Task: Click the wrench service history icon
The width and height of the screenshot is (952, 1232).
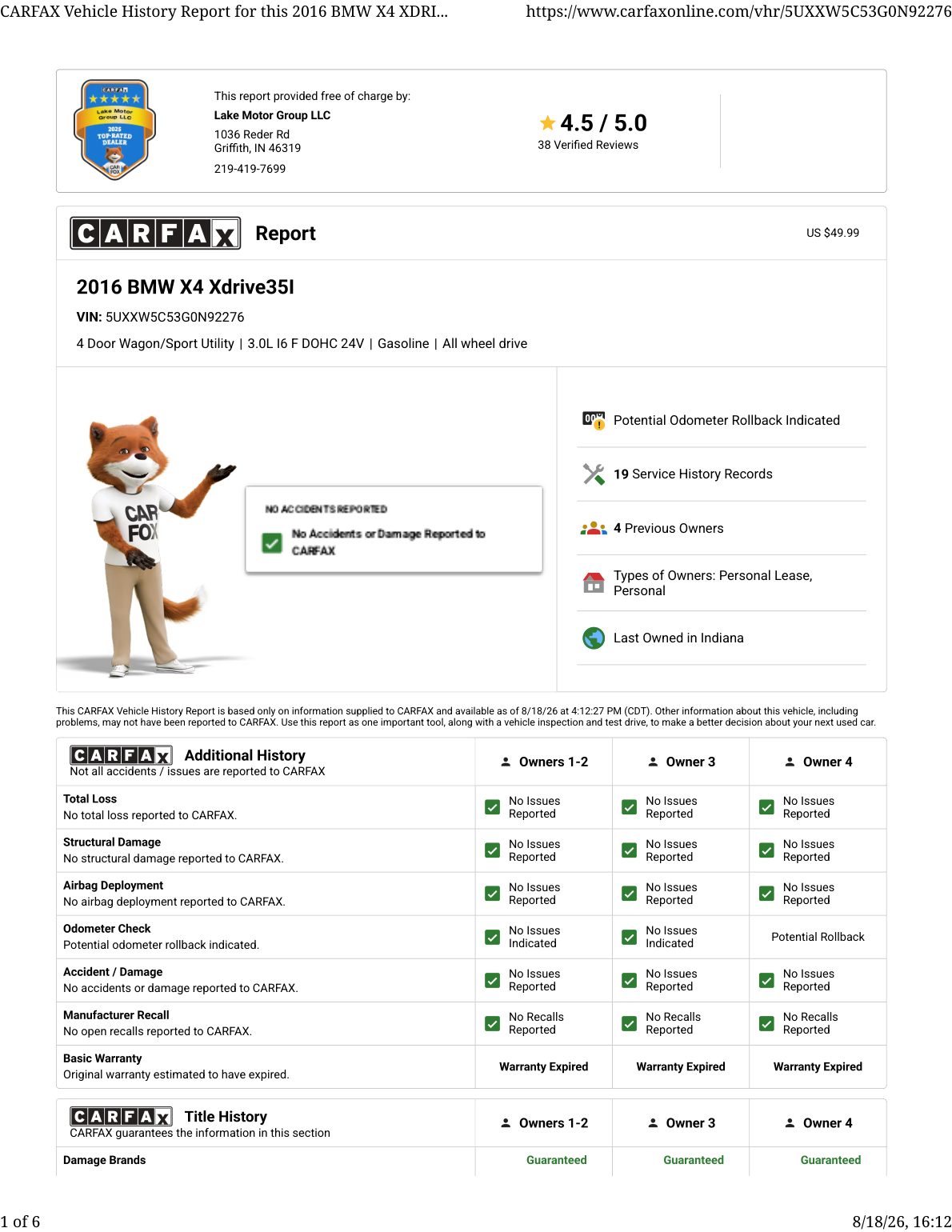Action: point(594,474)
